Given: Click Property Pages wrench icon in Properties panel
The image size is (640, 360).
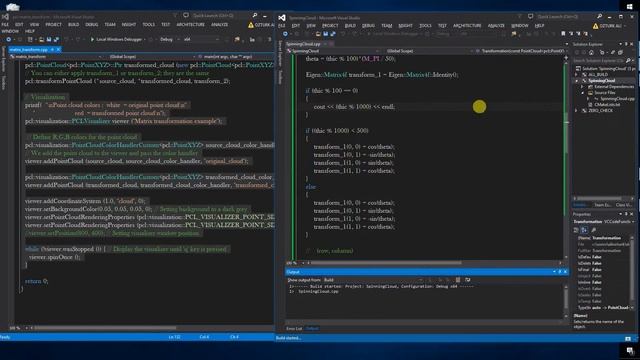Looking at the screenshot, I should click(x=594, y=230).
